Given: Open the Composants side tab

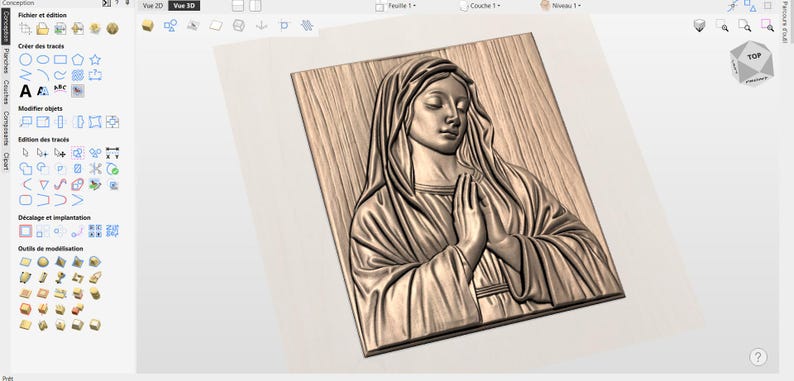Looking at the screenshot, I should [6, 128].
